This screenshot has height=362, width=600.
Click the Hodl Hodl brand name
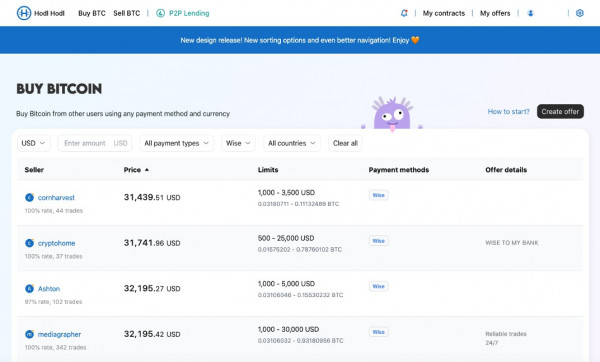(49, 13)
